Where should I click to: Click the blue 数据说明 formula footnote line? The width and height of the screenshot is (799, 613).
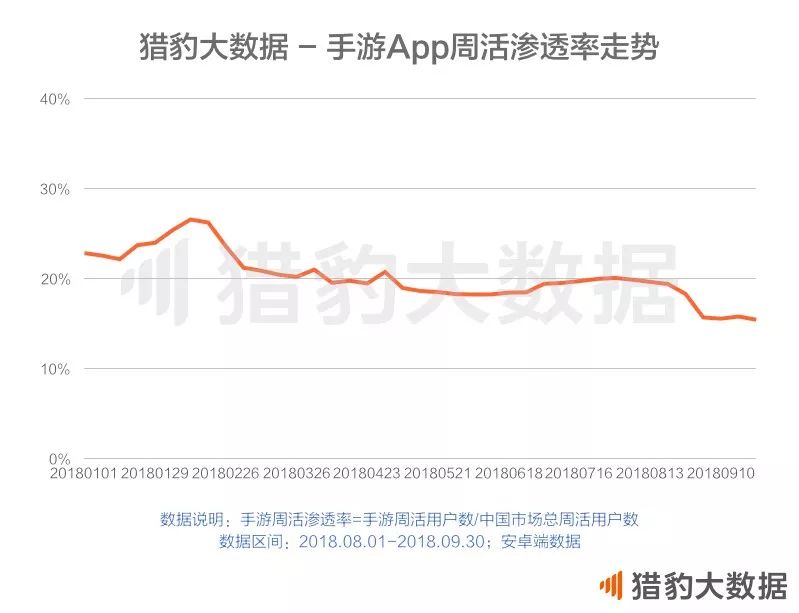click(x=398, y=519)
